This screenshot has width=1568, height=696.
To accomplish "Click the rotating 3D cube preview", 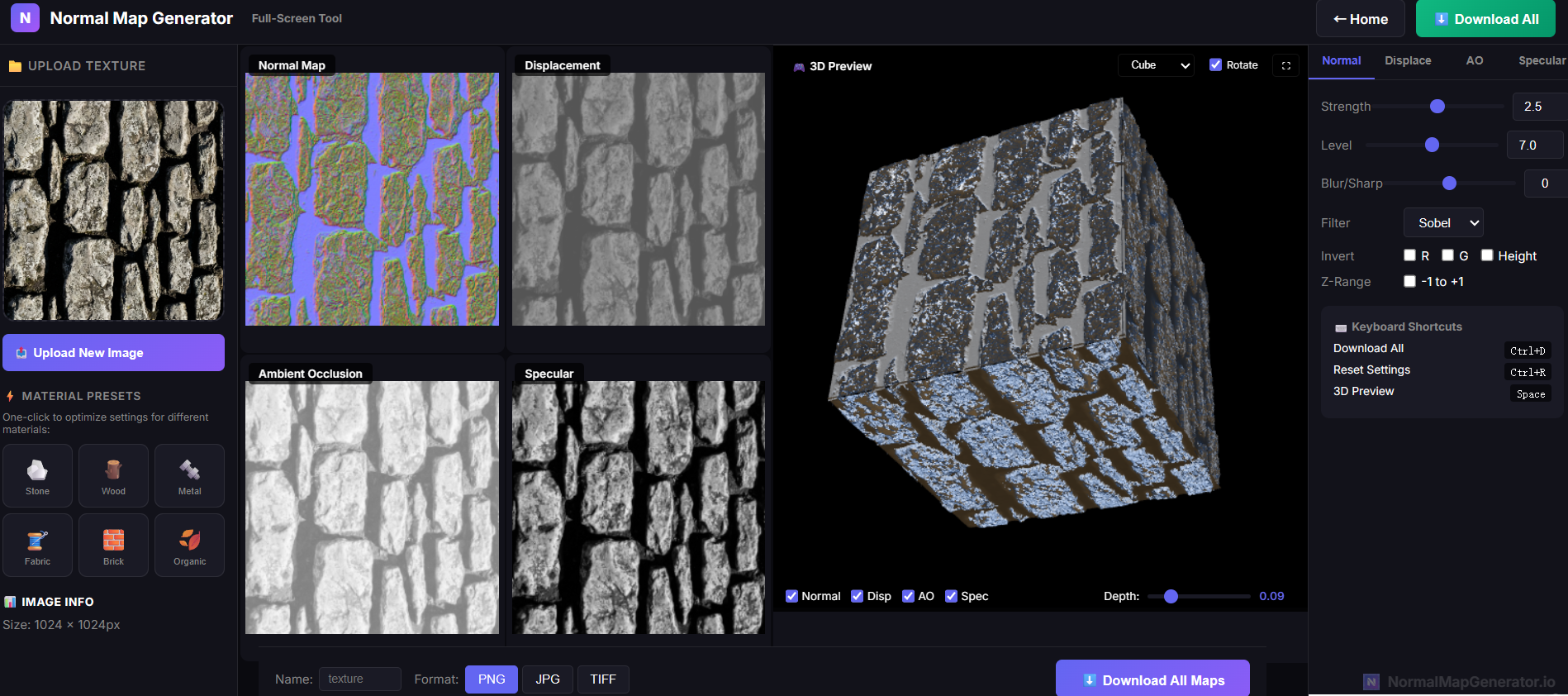I will point(1026,314).
